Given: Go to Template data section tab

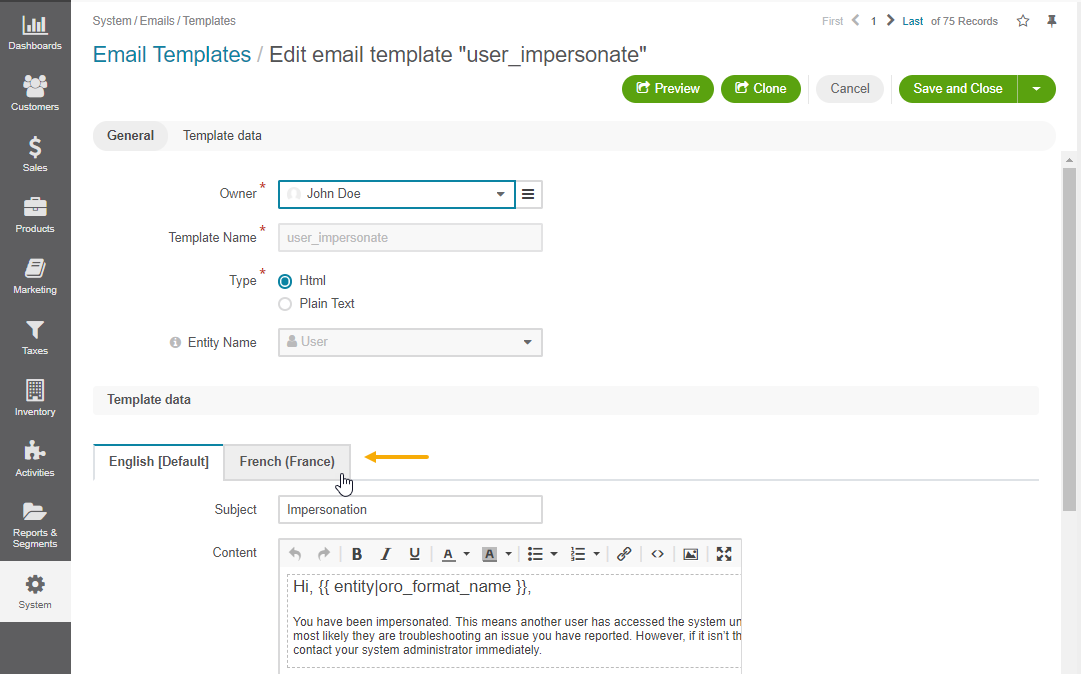Looking at the screenshot, I should (222, 136).
